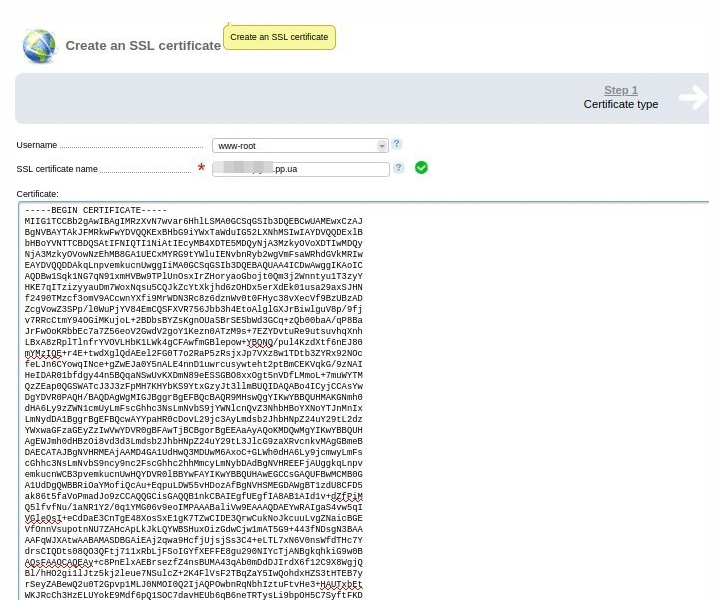Click the Certificate type step label
The height and width of the screenshot is (600, 718).
pyautogui.click(x=620, y=104)
